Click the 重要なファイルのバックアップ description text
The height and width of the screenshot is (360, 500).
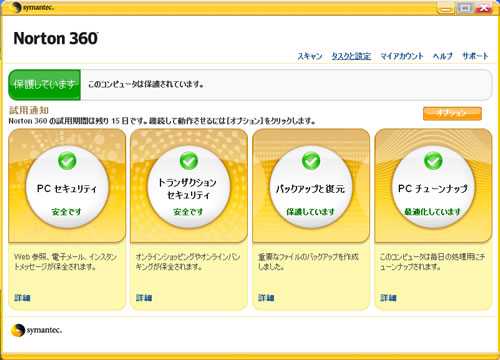pyautogui.click(x=308, y=262)
